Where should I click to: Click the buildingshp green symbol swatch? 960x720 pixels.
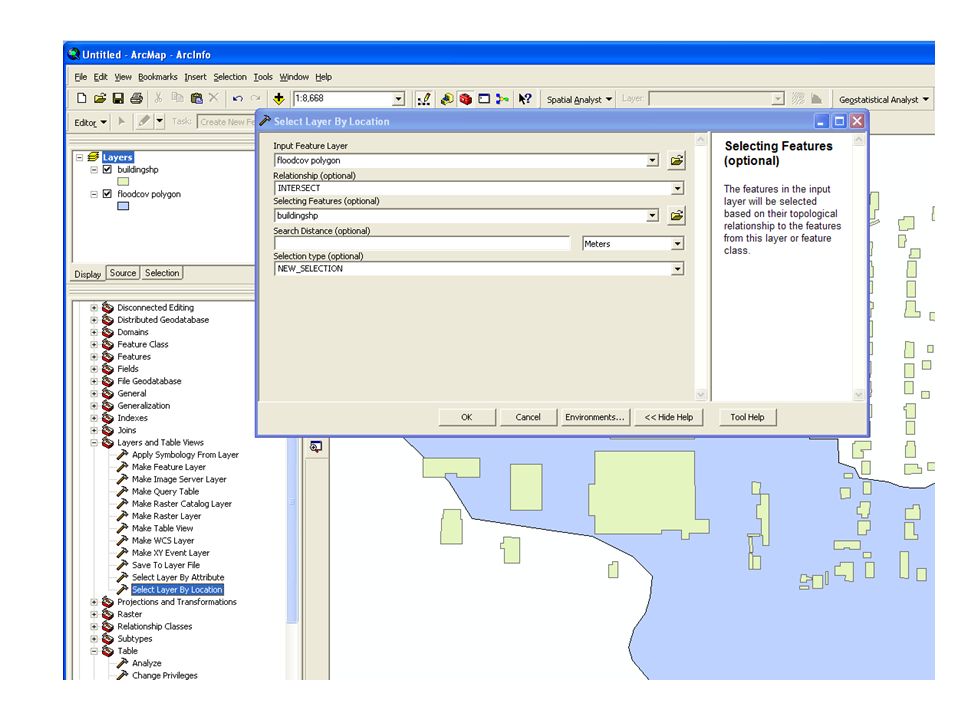(x=123, y=182)
